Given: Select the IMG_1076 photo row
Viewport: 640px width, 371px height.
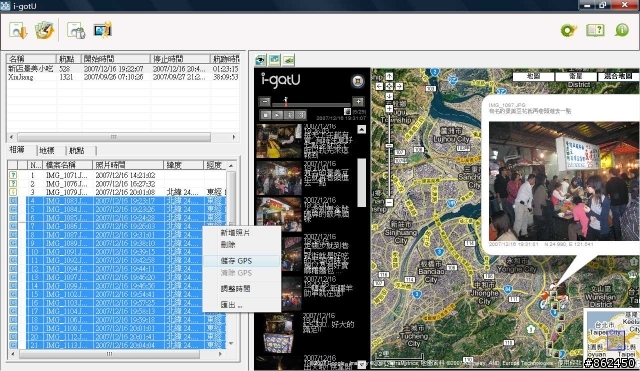Looking at the screenshot, I should pos(117,184).
